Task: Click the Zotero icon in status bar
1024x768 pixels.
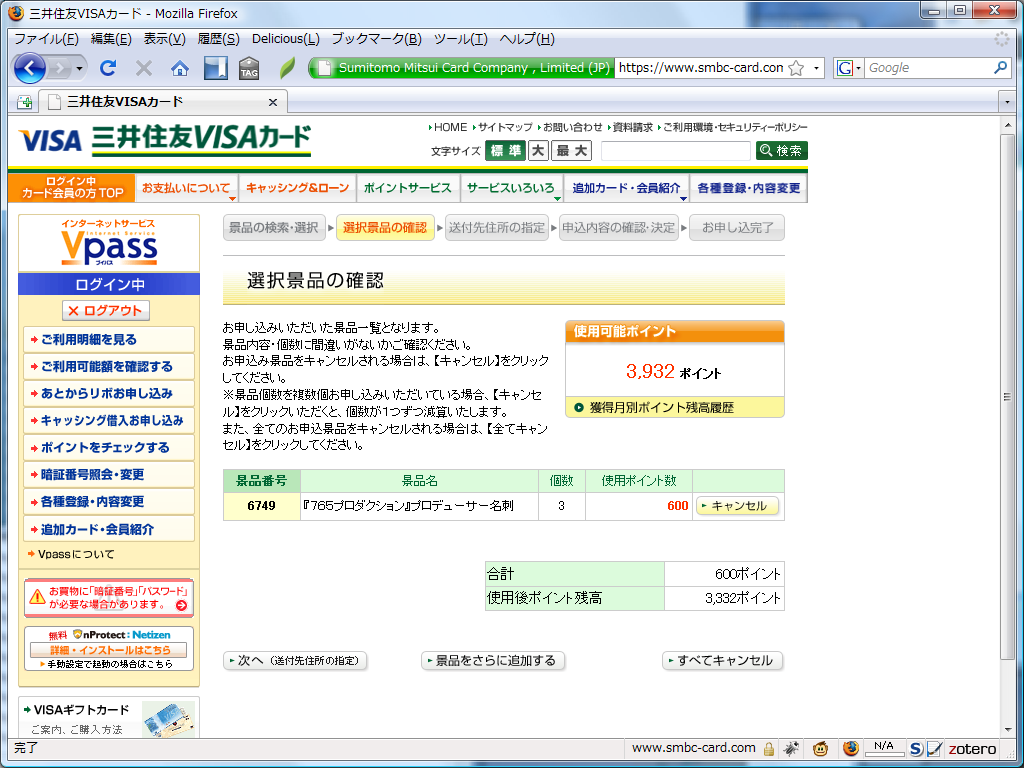Action: click(x=972, y=748)
